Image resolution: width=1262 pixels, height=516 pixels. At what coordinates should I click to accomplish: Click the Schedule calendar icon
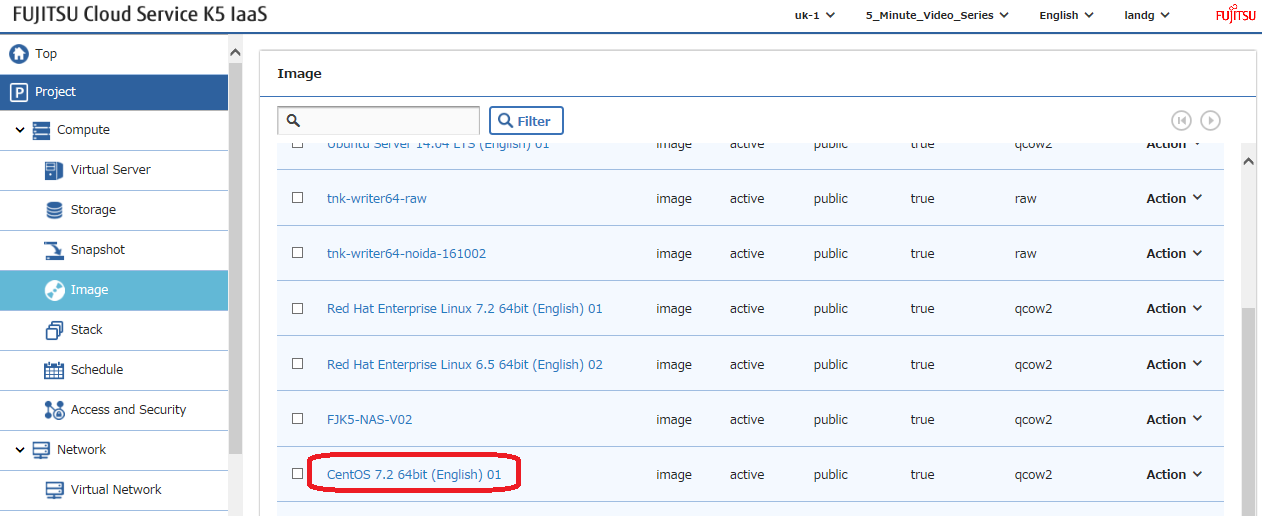(x=54, y=370)
